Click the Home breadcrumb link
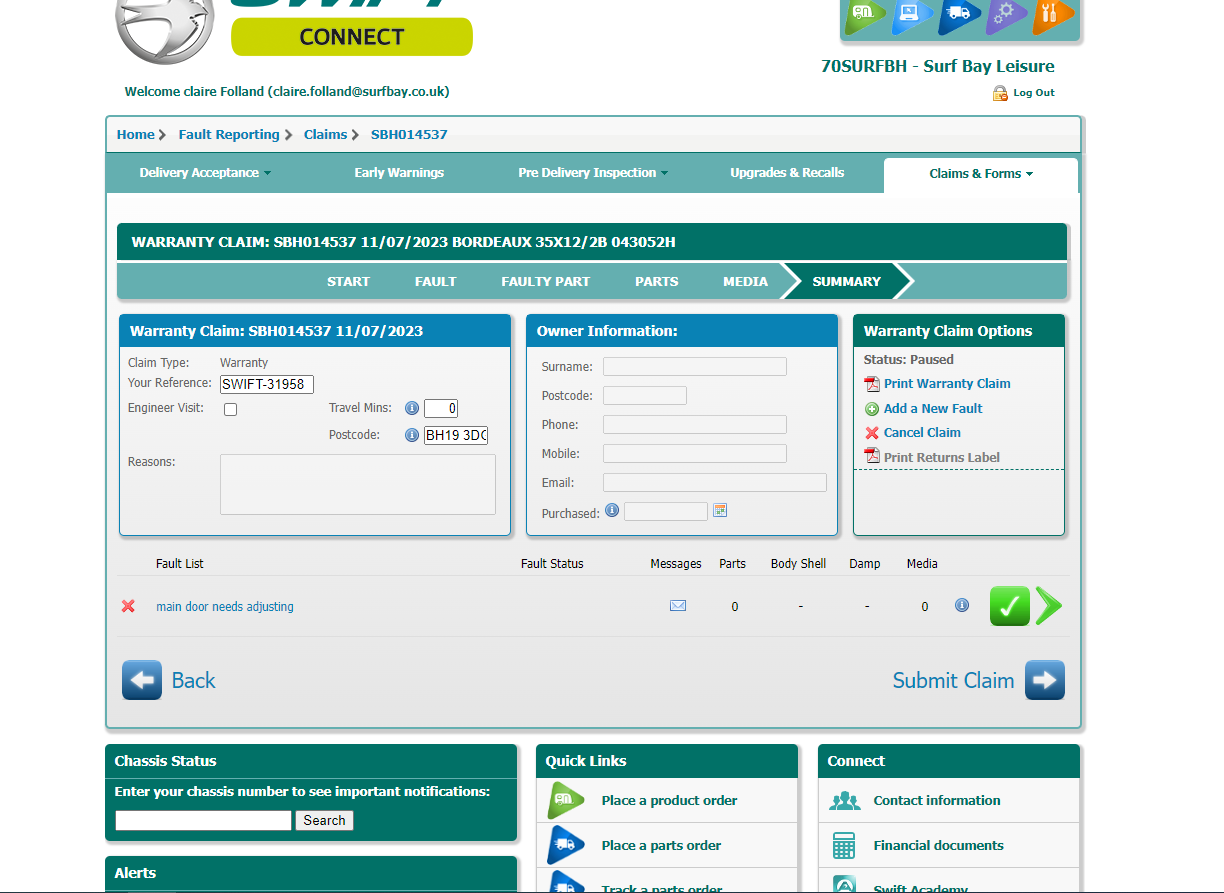The height and width of the screenshot is (893, 1224). [136, 134]
